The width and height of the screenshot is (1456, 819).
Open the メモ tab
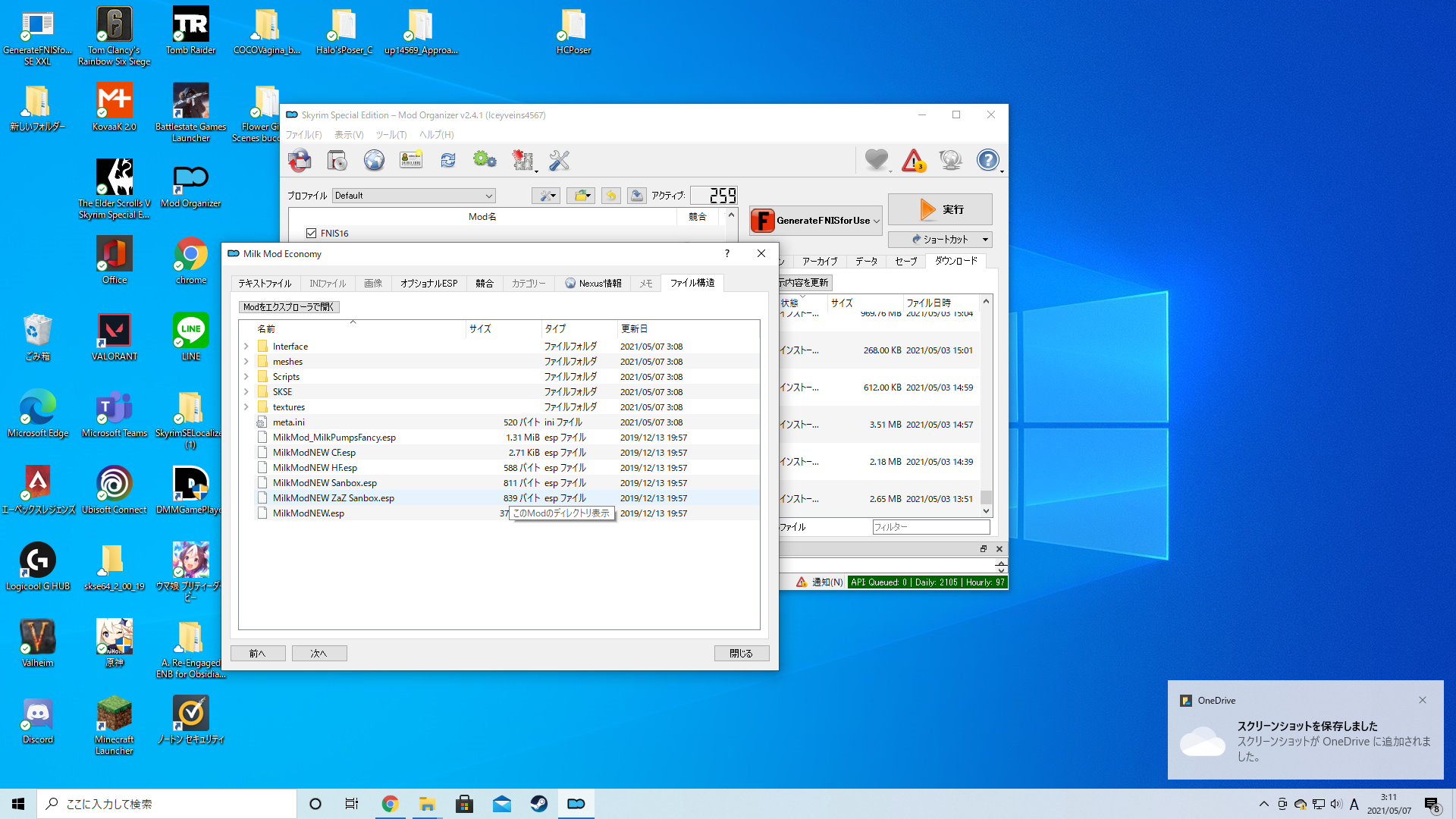coord(646,284)
